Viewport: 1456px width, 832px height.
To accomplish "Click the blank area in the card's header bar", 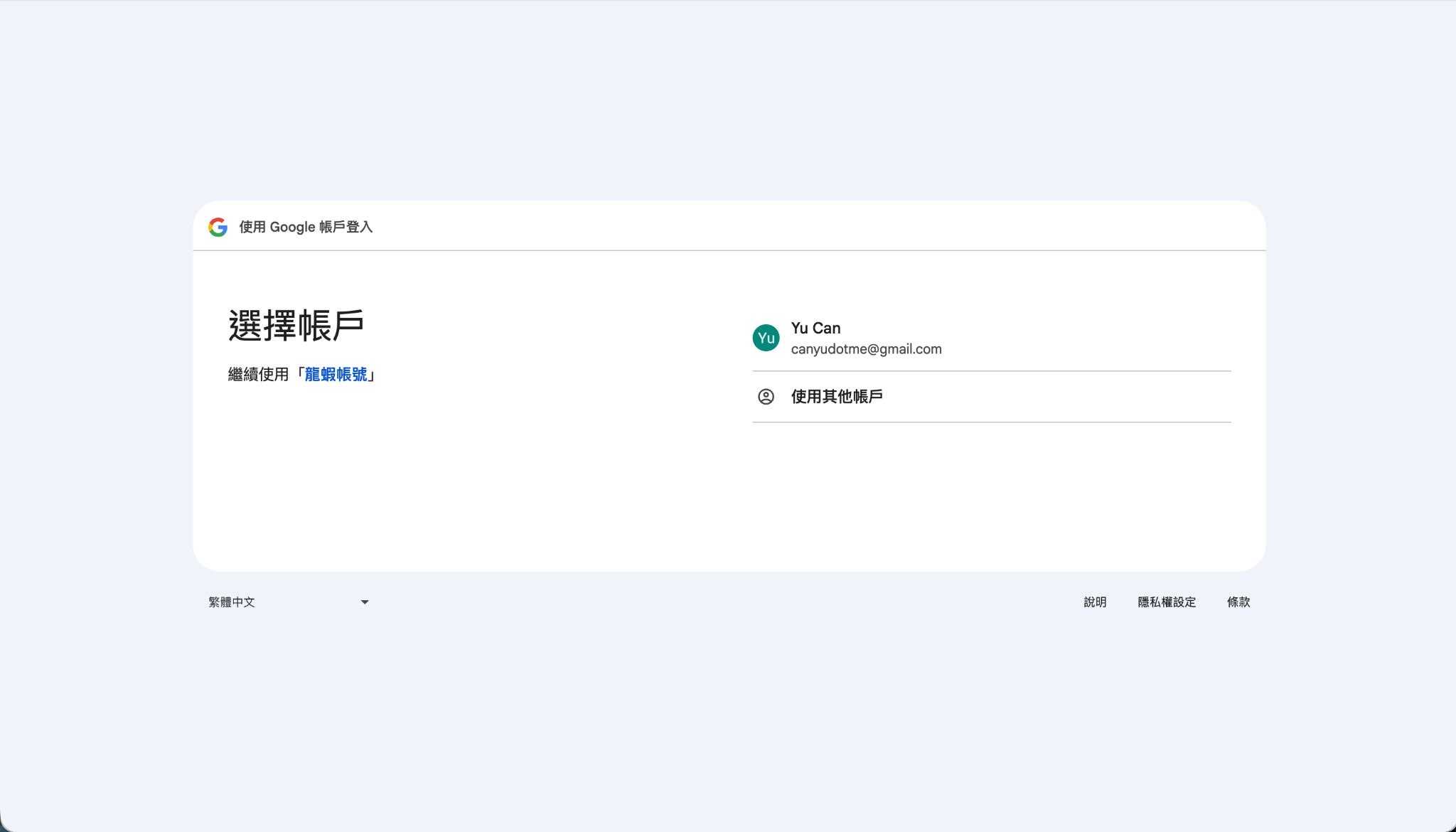I will pos(818,227).
